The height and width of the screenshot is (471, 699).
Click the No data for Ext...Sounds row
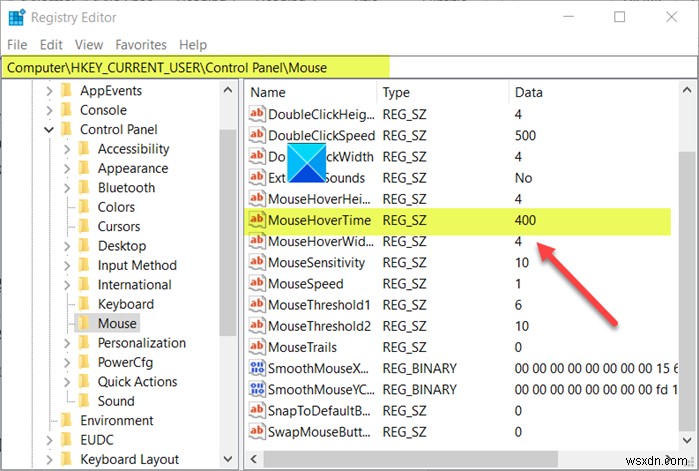point(523,178)
